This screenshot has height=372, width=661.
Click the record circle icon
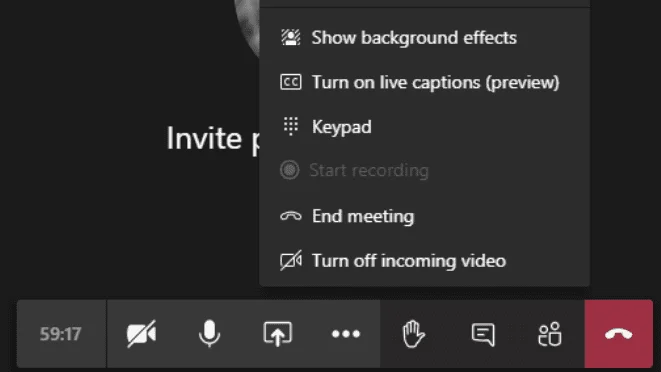(290, 170)
